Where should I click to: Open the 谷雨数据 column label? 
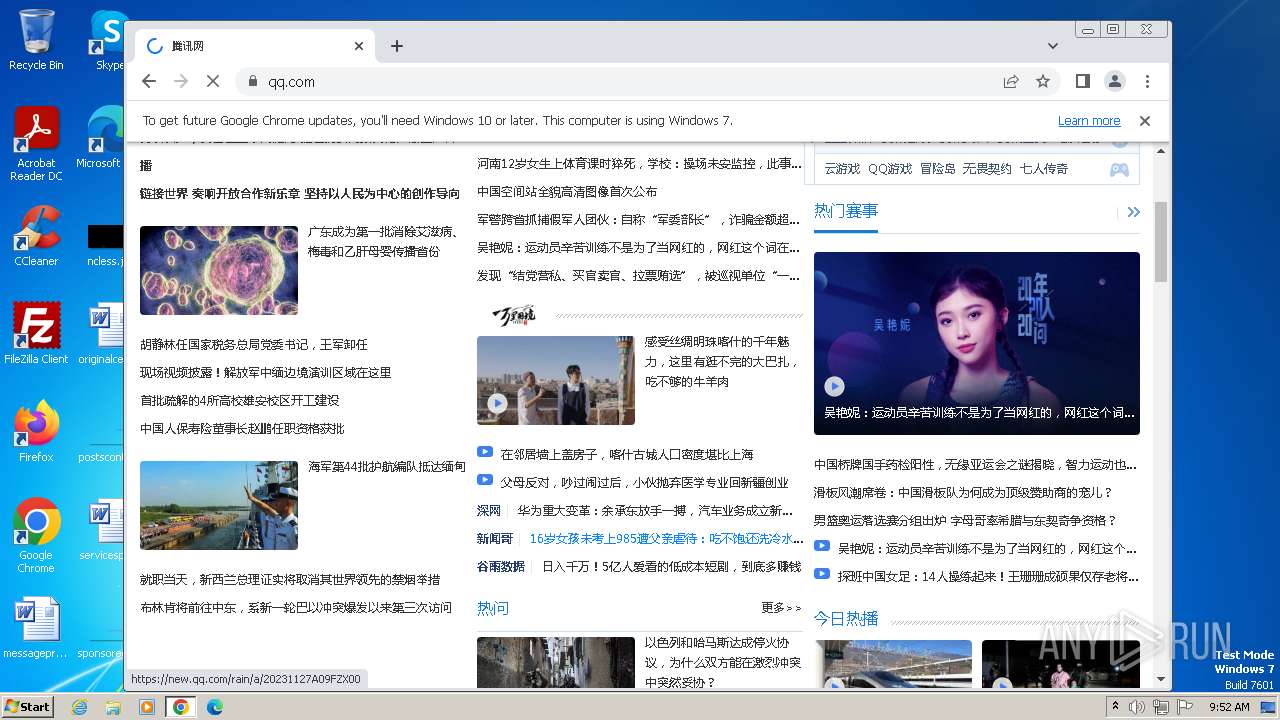[501, 567]
